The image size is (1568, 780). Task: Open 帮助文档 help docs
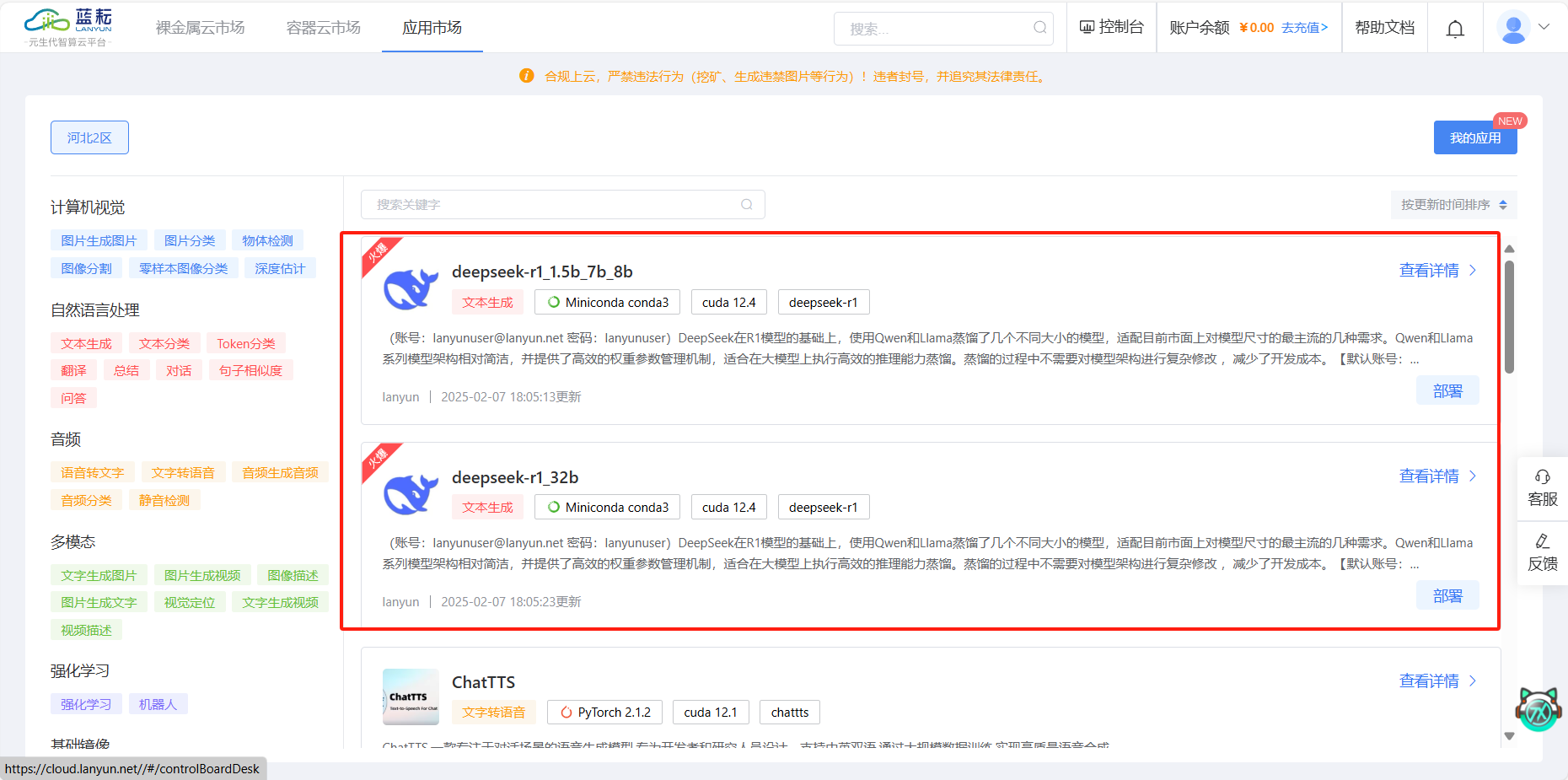tap(1384, 27)
